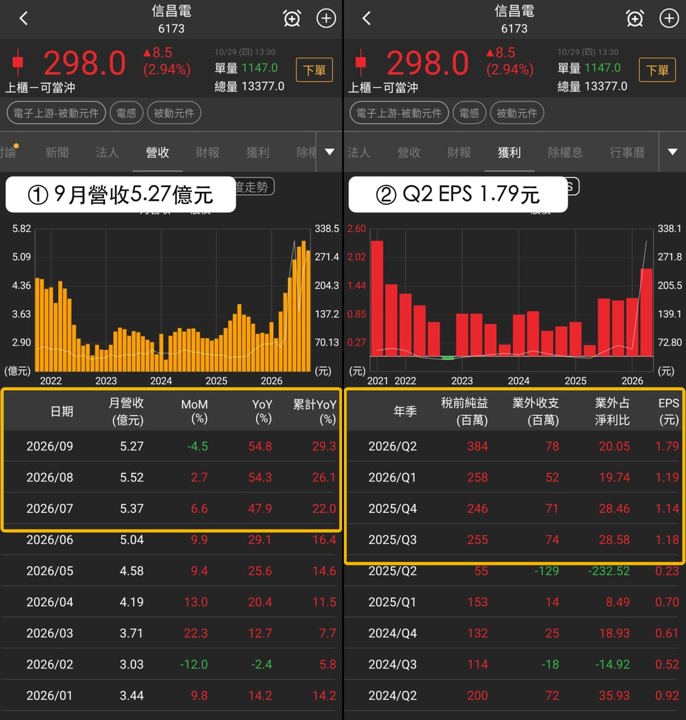686x720 pixels.
Task: Open 行事曆 tab in right panel
Action: tap(627, 152)
